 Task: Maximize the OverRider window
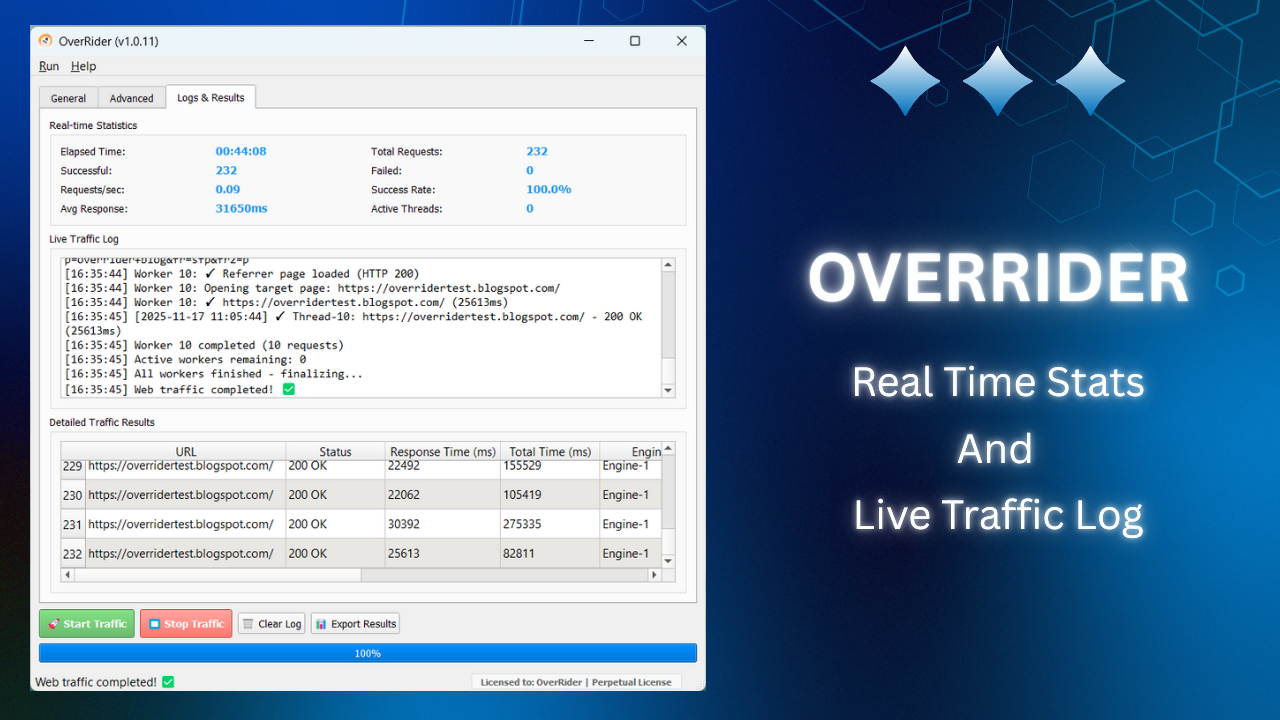[x=635, y=41]
